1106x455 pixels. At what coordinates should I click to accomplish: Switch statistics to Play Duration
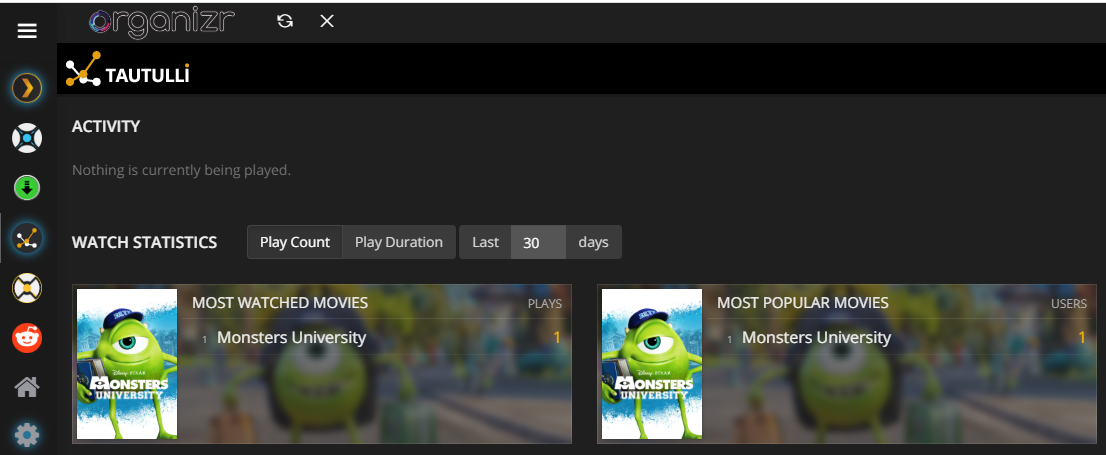(x=399, y=242)
